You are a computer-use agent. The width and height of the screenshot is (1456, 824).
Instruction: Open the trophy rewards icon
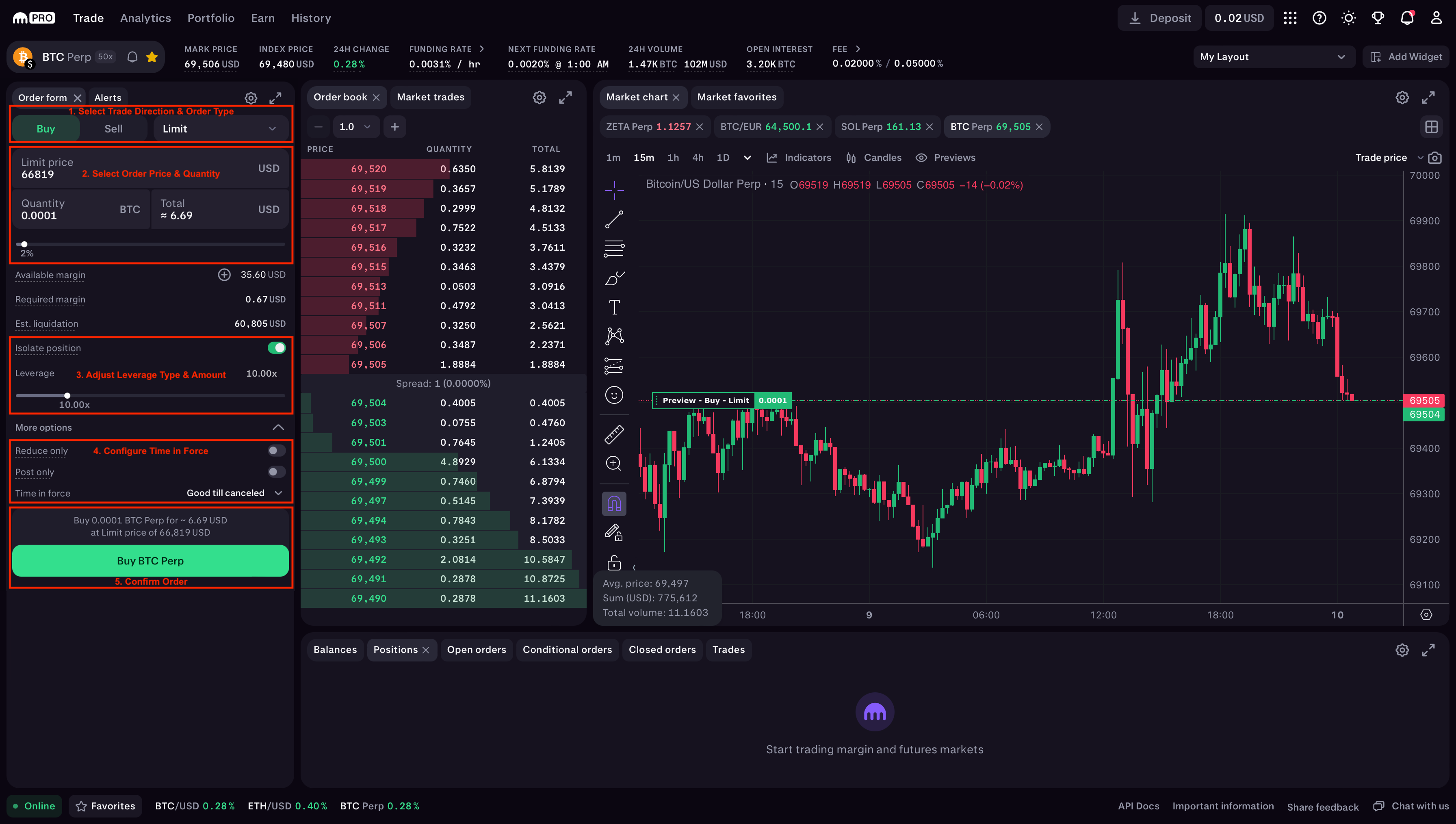pos(1378,18)
